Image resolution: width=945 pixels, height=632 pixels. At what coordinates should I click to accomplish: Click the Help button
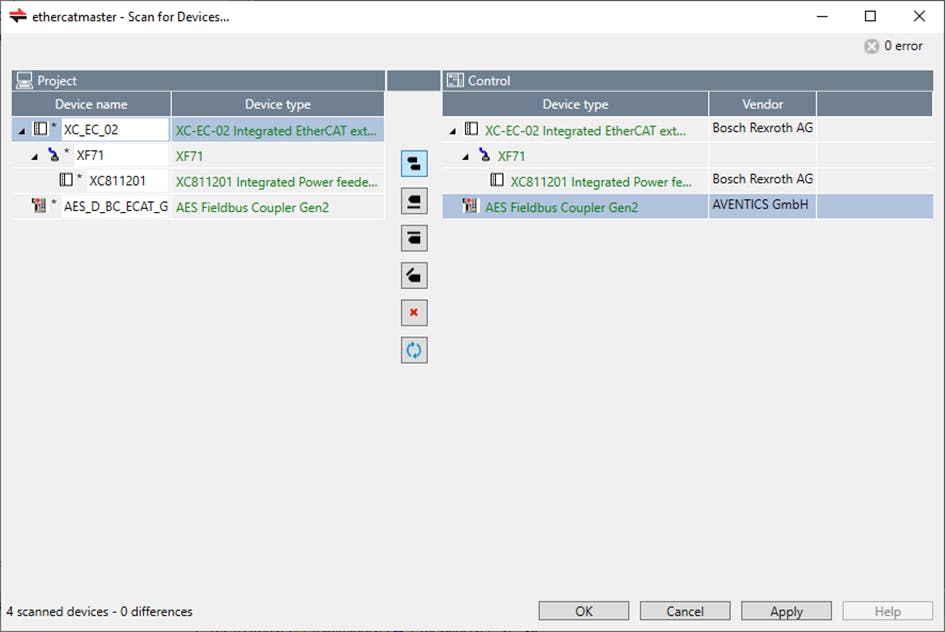[x=888, y=611]
